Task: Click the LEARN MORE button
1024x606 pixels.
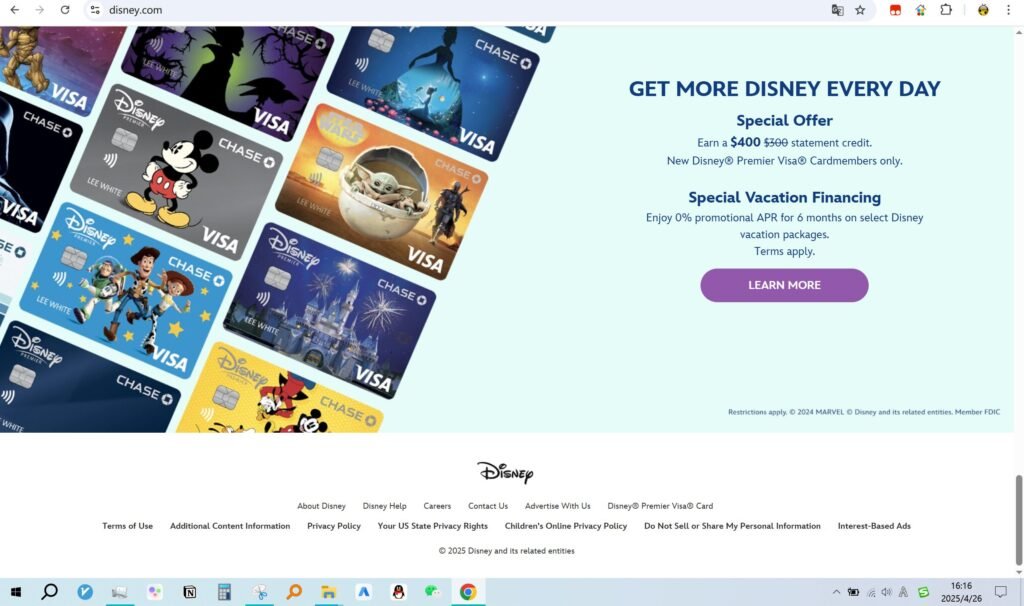Action: [x=784, y=285]
